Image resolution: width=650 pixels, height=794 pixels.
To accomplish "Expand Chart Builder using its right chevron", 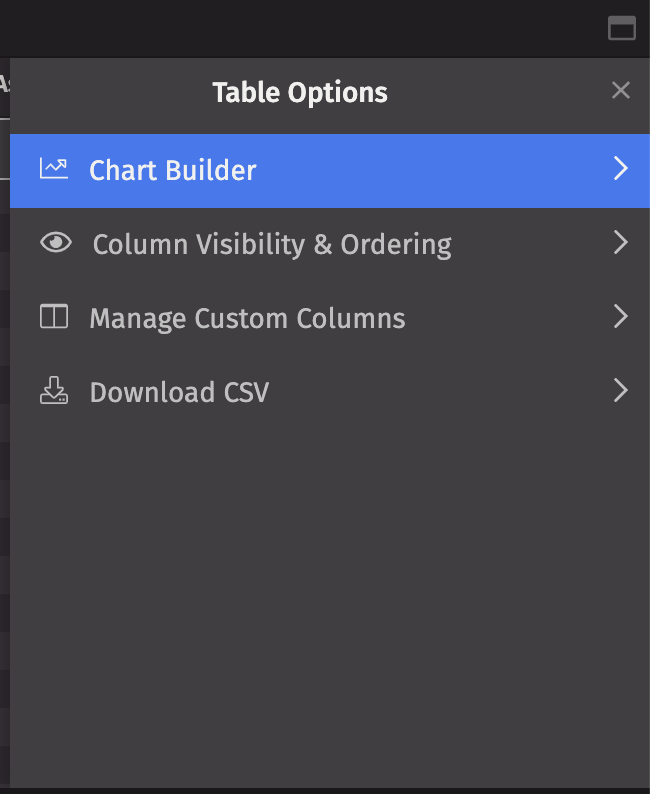I will (621, 169).
